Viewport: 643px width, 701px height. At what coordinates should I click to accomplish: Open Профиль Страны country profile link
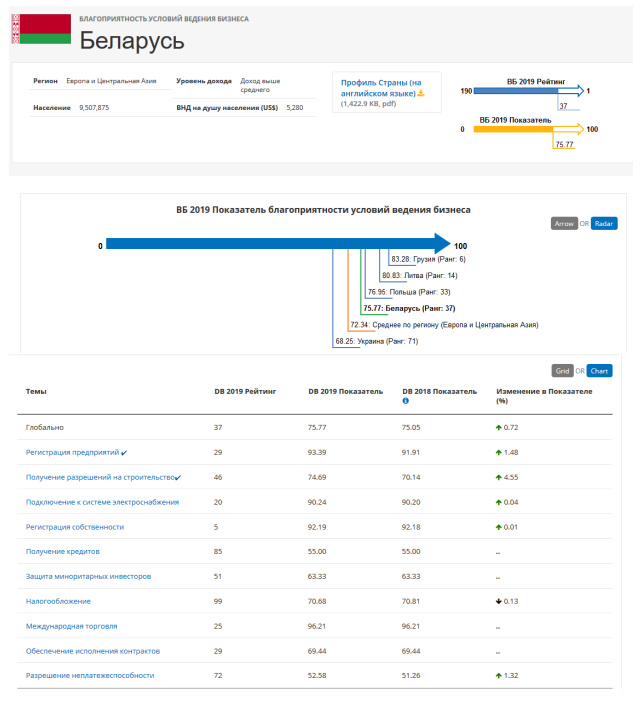tap(380, 87)
